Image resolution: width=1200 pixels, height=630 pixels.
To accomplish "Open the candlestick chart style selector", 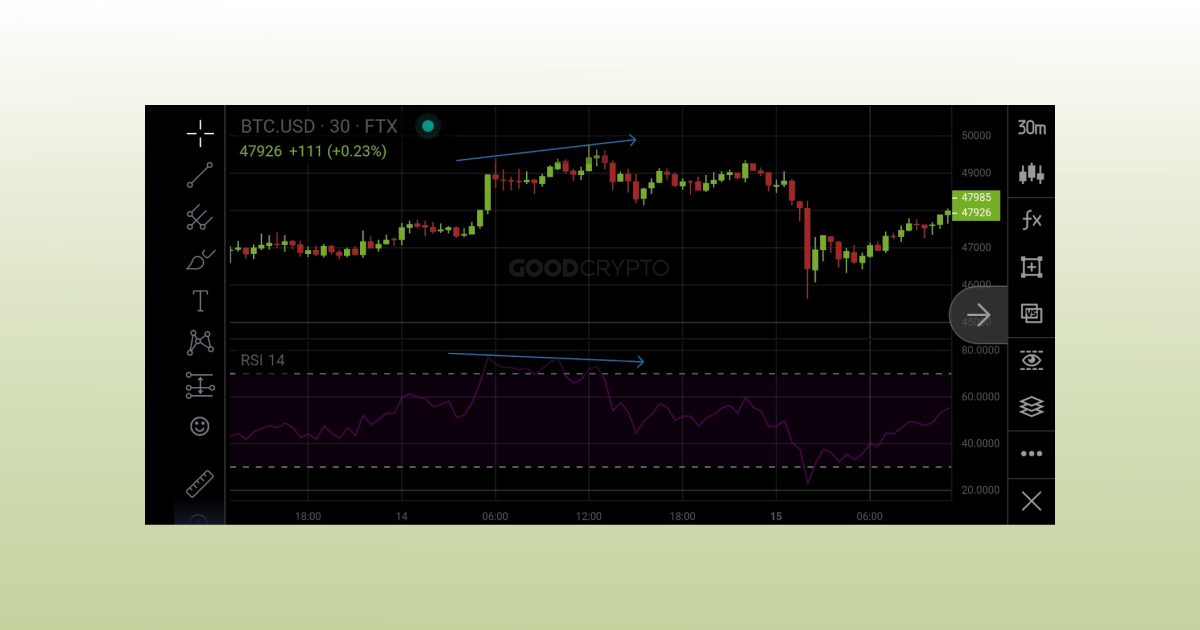I will [x=1031, y=173].
